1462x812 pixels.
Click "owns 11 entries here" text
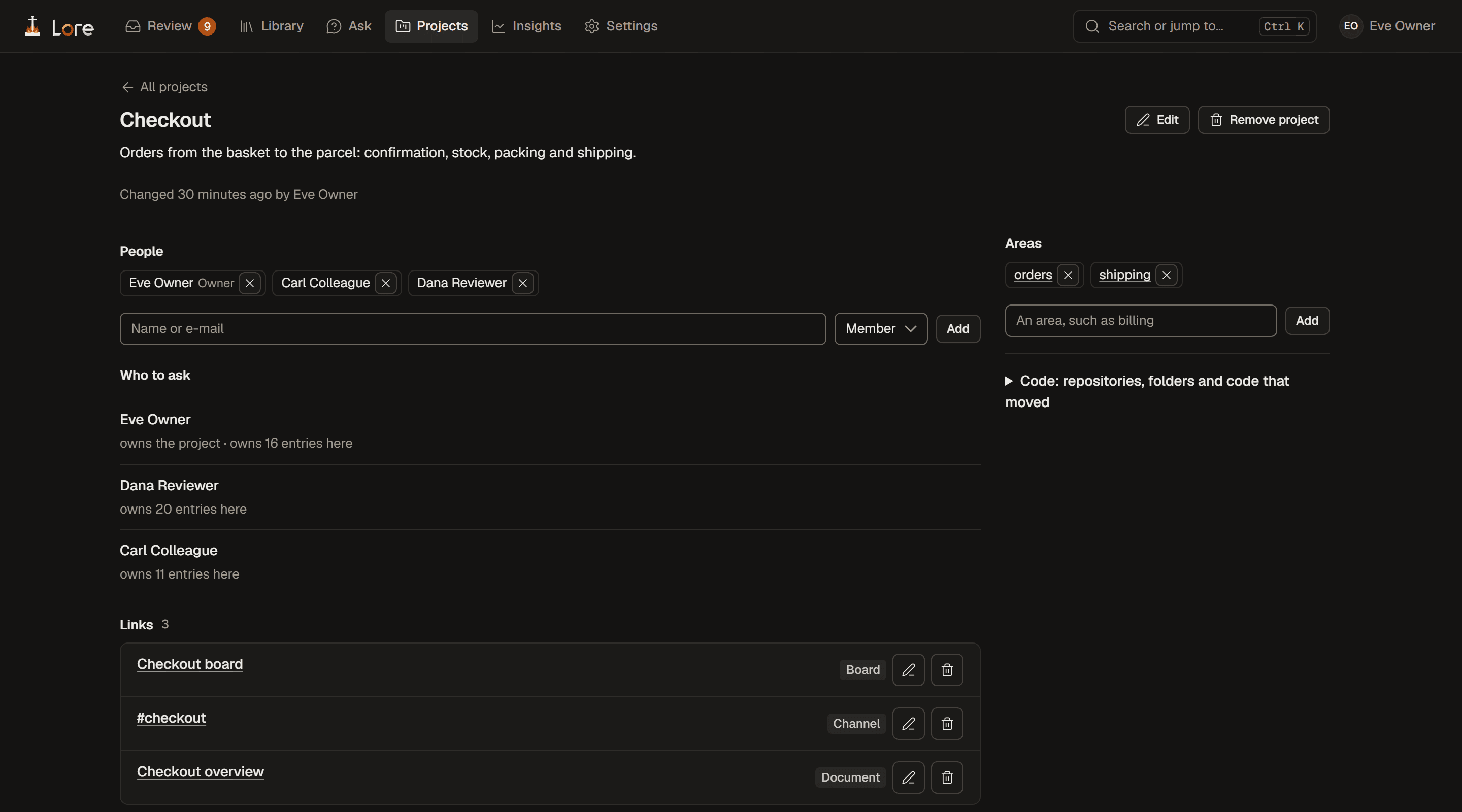click(179, 574)
